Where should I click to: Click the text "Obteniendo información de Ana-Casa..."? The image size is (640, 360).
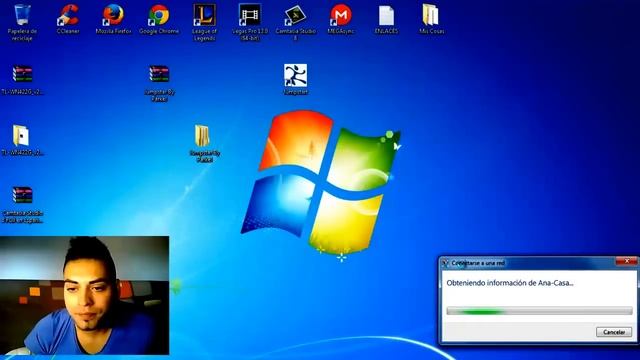(510, 283)
